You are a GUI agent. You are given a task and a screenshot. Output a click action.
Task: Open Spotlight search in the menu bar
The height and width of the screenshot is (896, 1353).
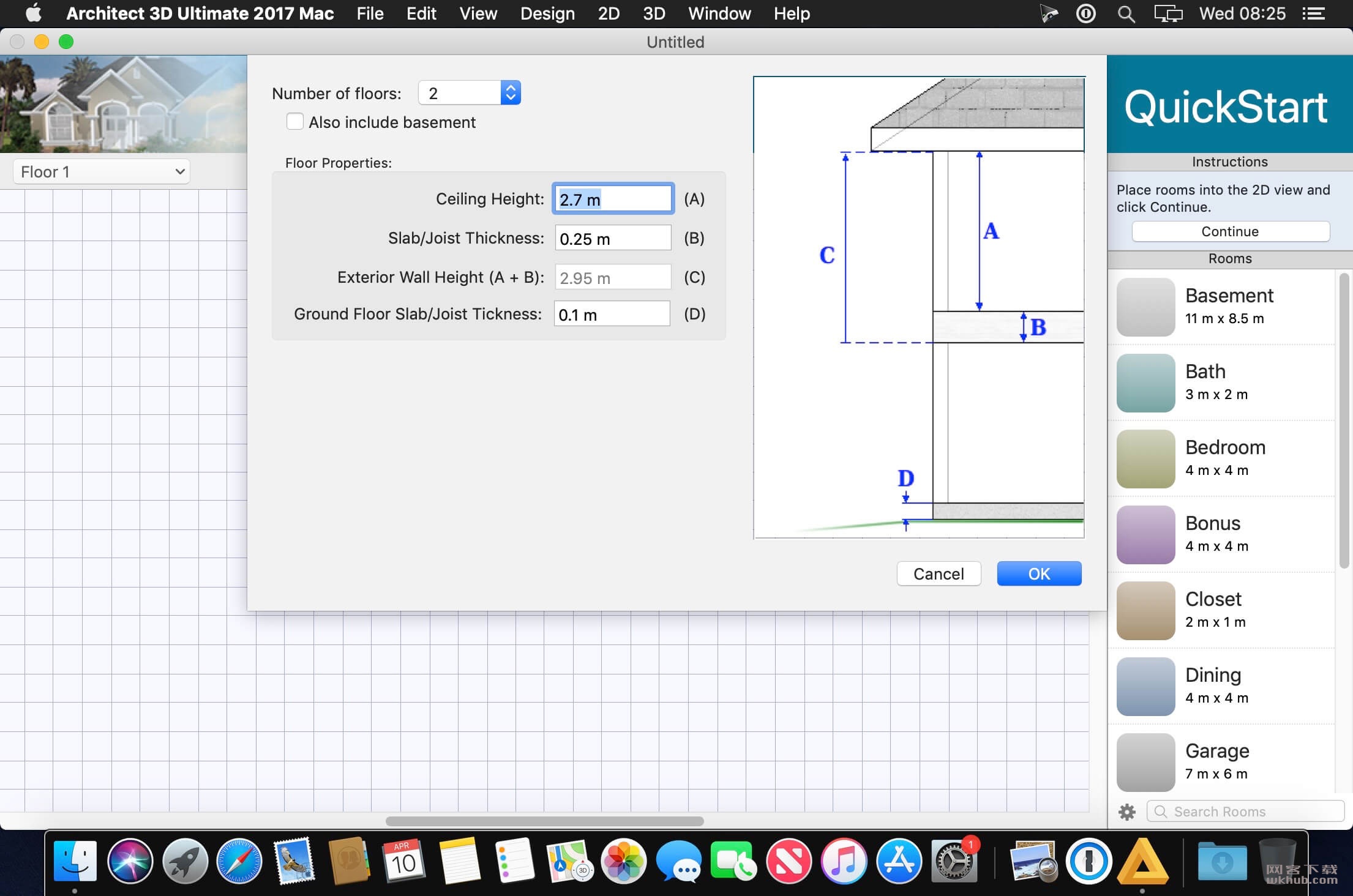(1126, 13)
